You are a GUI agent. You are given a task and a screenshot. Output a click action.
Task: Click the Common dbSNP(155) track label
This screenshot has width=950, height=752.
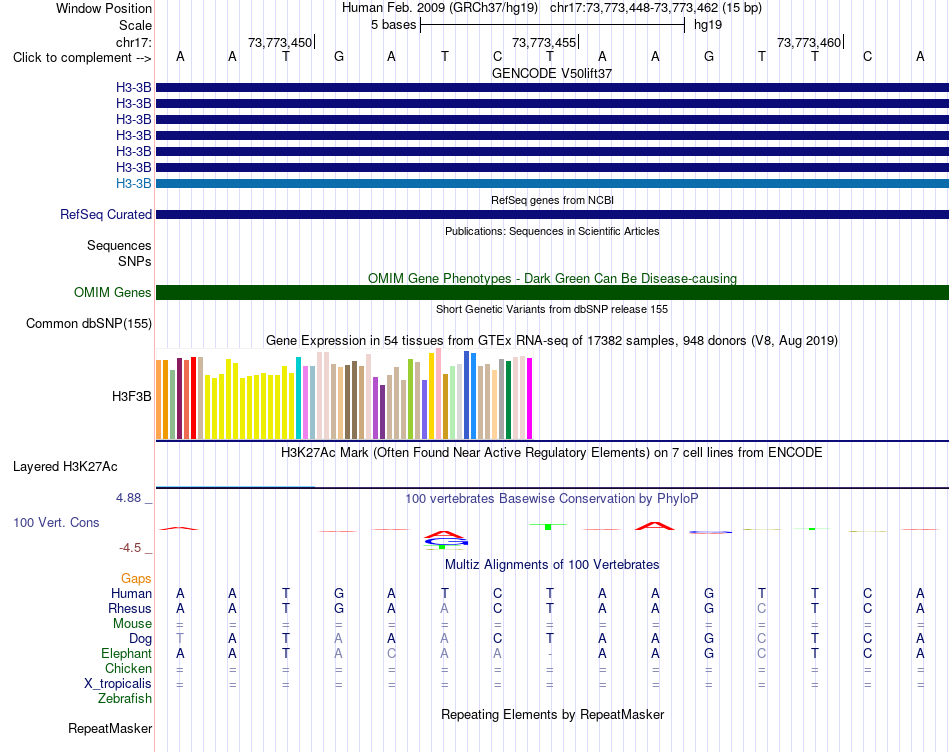[x=88, y=324]
